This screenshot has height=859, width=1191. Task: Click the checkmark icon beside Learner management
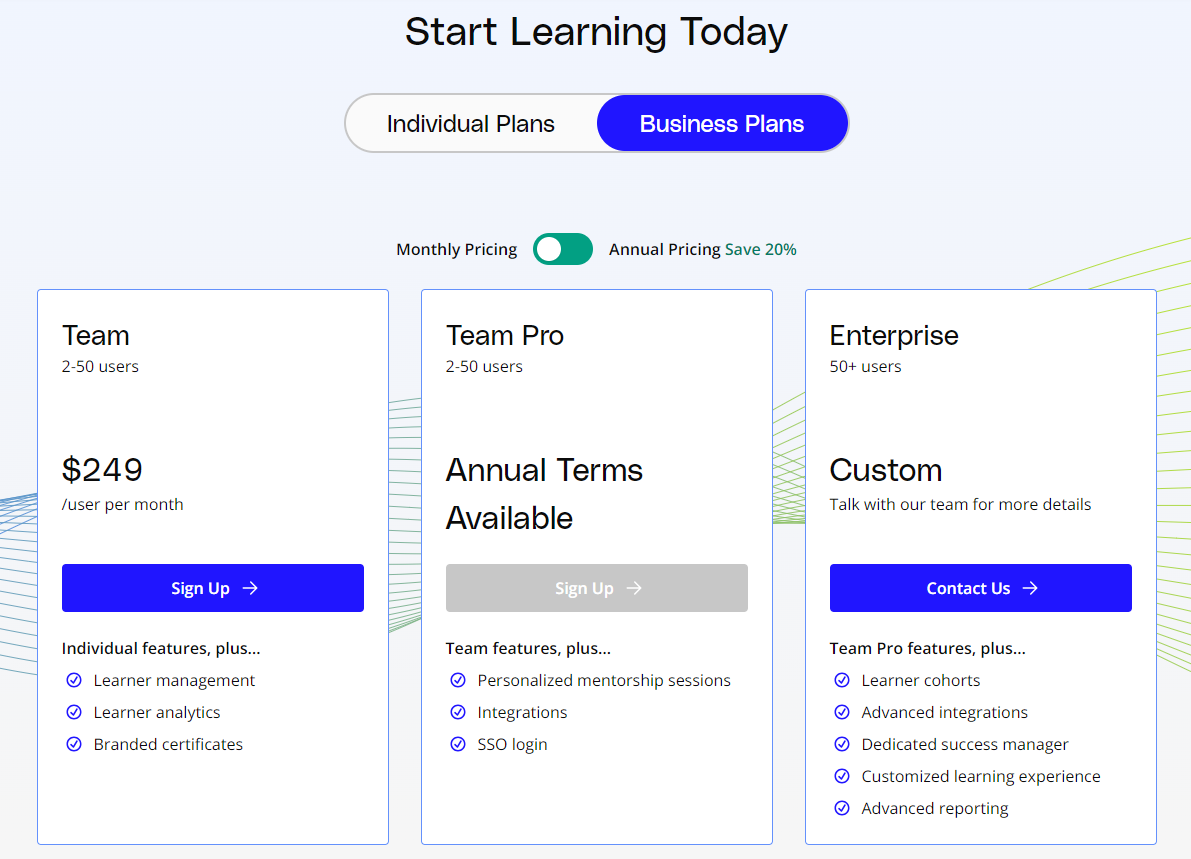[74, 680]
